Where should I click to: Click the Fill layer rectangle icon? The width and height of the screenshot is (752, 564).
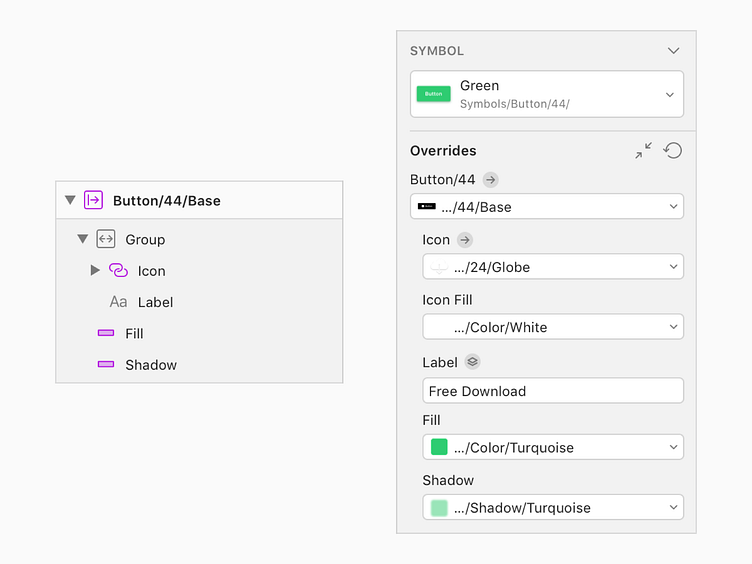click(x=106, y=333)
